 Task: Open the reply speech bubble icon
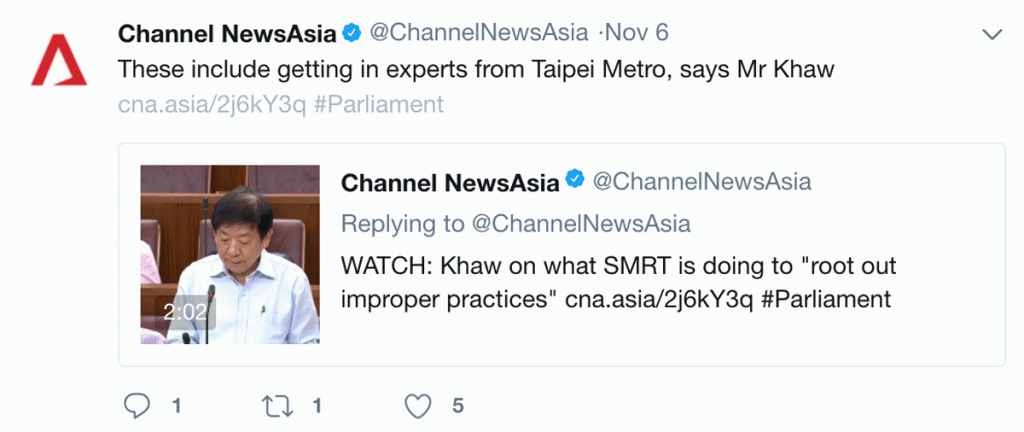pos(136,405)
